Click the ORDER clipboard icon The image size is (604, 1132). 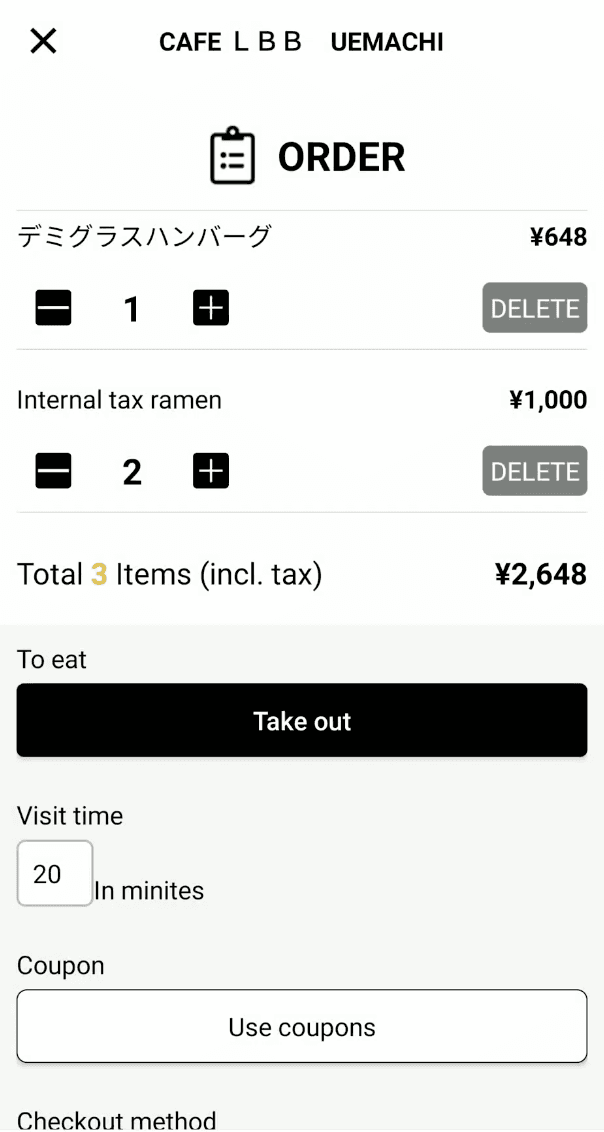(232, 156)
